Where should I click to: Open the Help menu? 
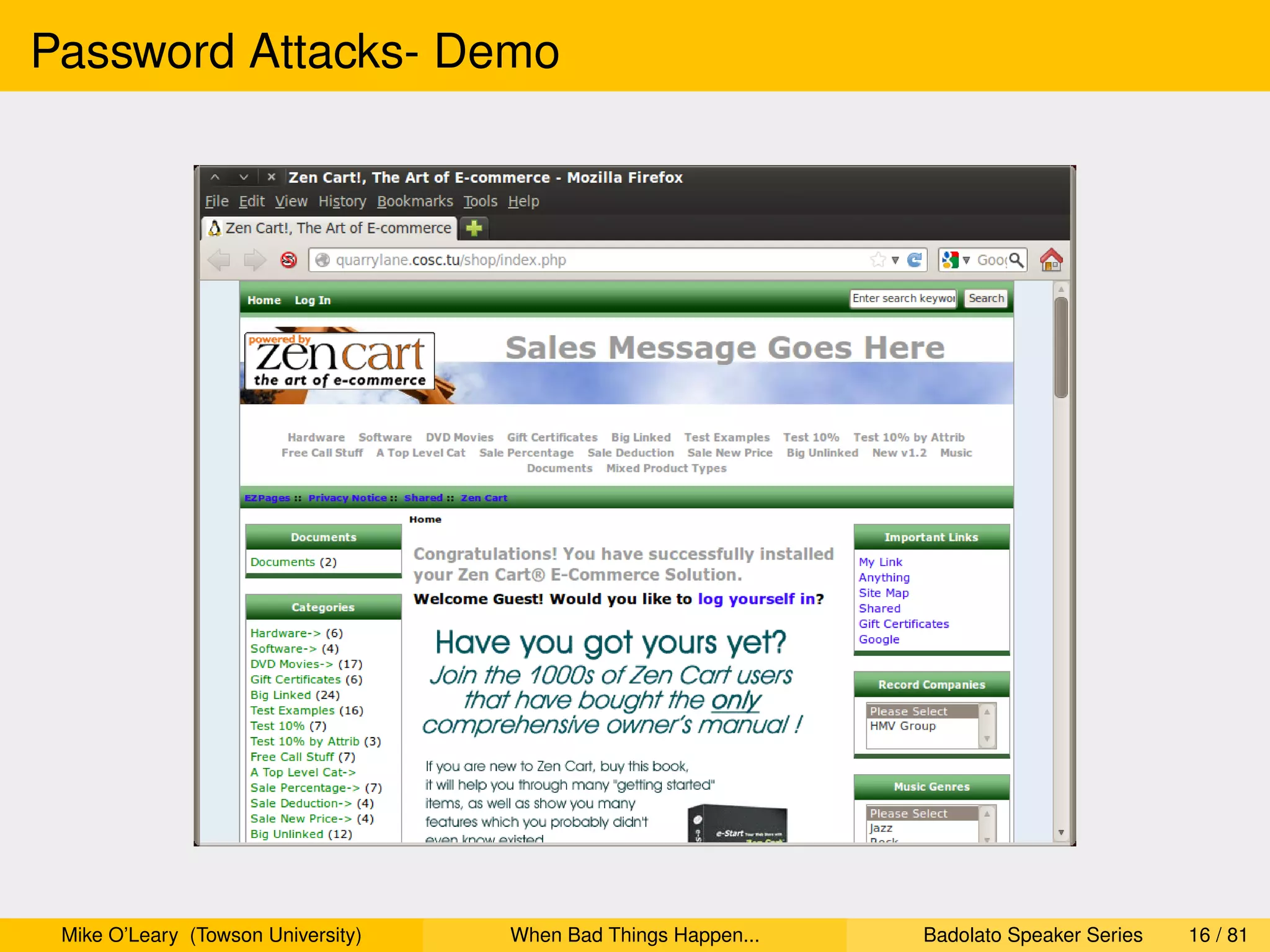(523, 201)
